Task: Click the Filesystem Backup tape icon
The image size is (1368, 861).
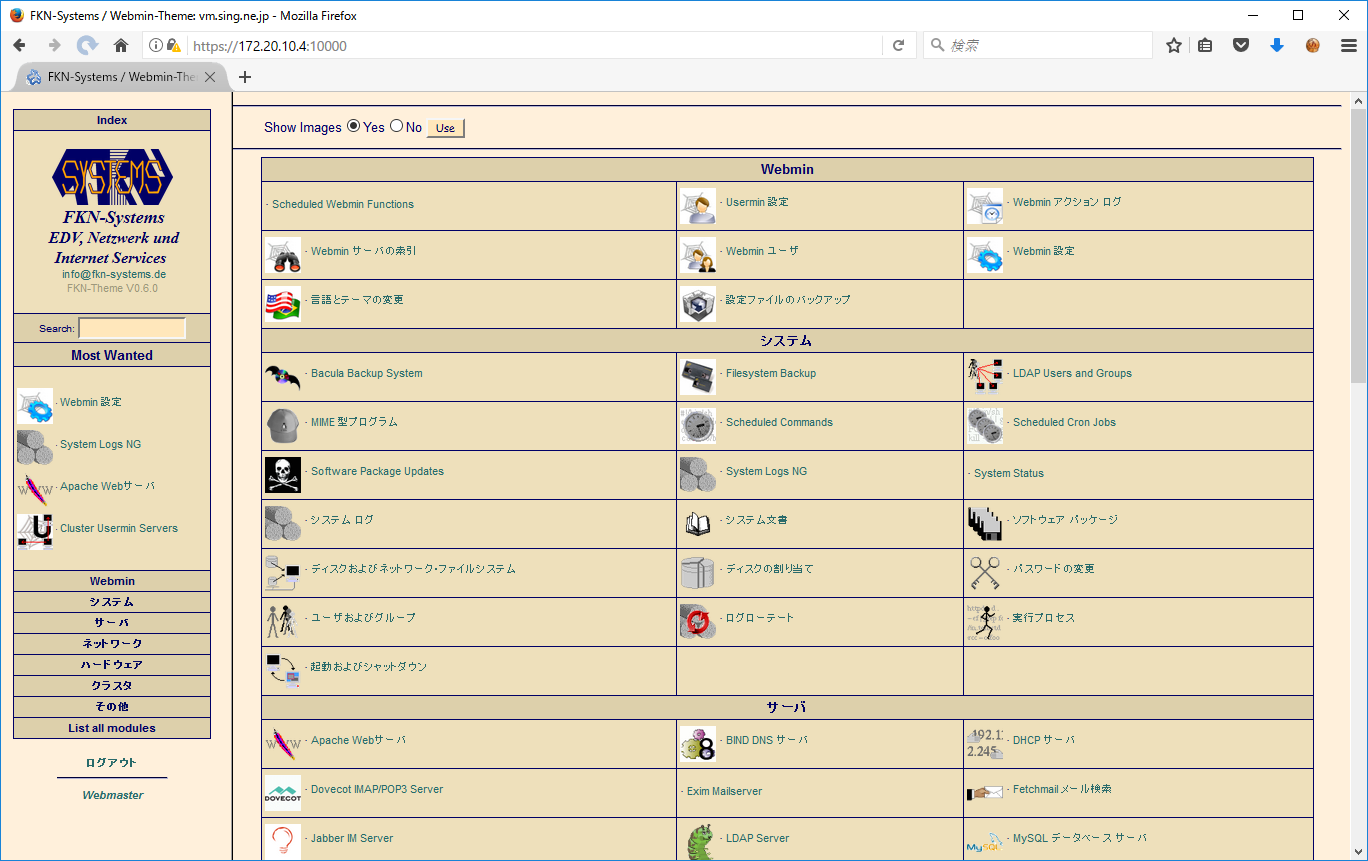Action: coord(698,377)
